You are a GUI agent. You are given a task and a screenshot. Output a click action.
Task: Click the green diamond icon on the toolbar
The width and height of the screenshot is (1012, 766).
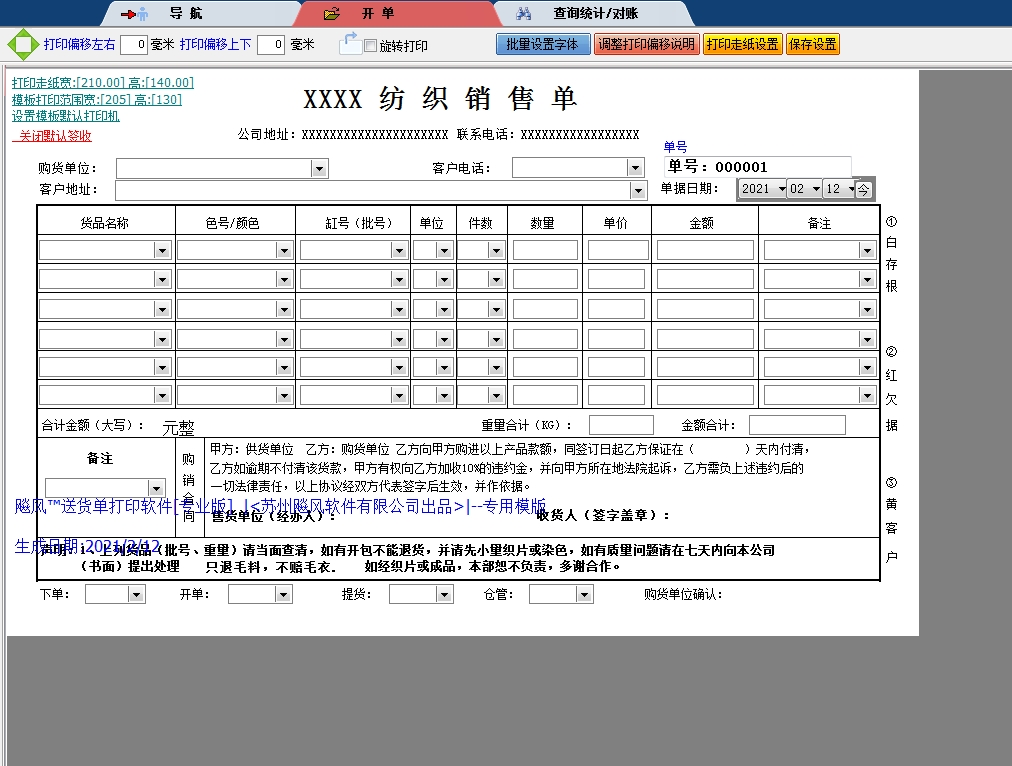22,44
